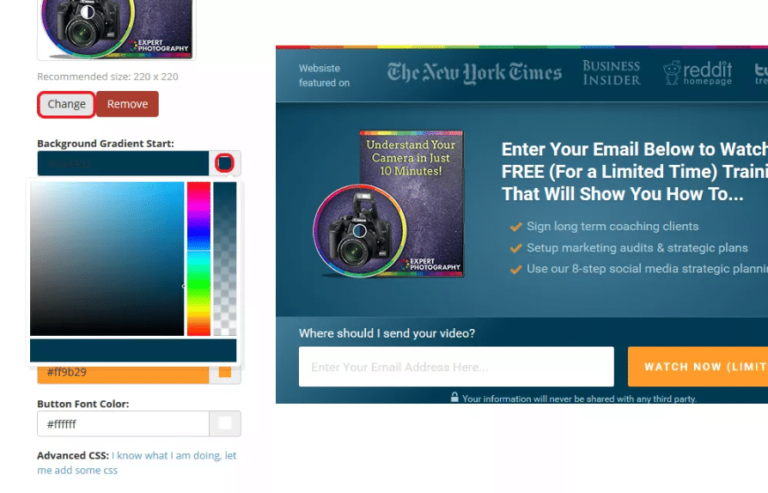Click the rainbow hue slider strip
The width and height of the screenshot is (768, 493).
click(198, 258)
